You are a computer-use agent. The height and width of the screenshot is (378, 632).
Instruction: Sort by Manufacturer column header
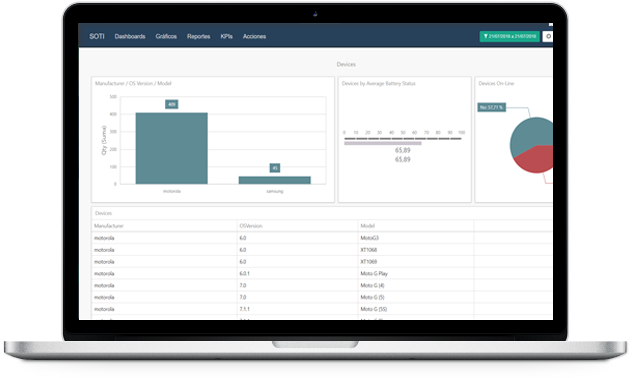coord(109,226)
